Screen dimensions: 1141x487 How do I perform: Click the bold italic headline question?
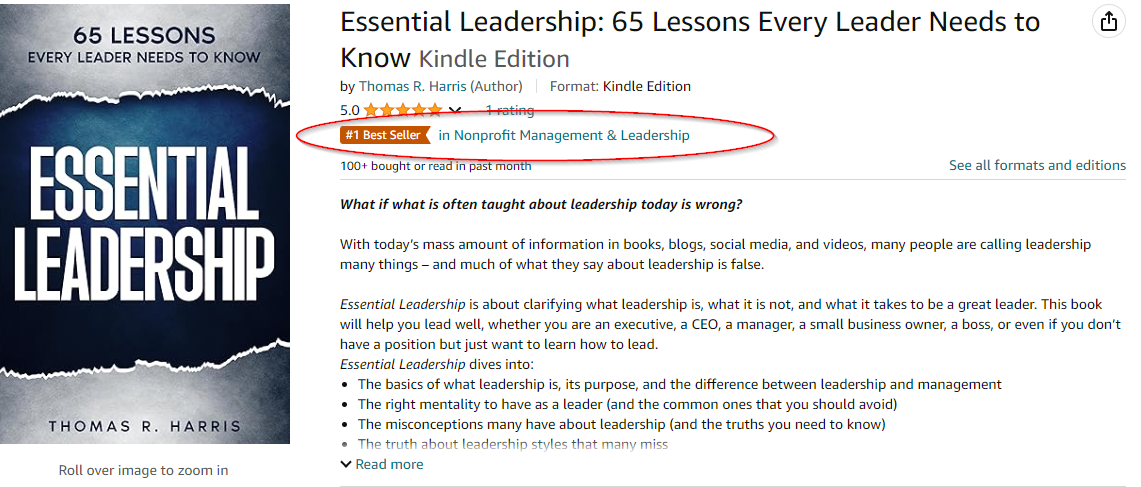541,205
